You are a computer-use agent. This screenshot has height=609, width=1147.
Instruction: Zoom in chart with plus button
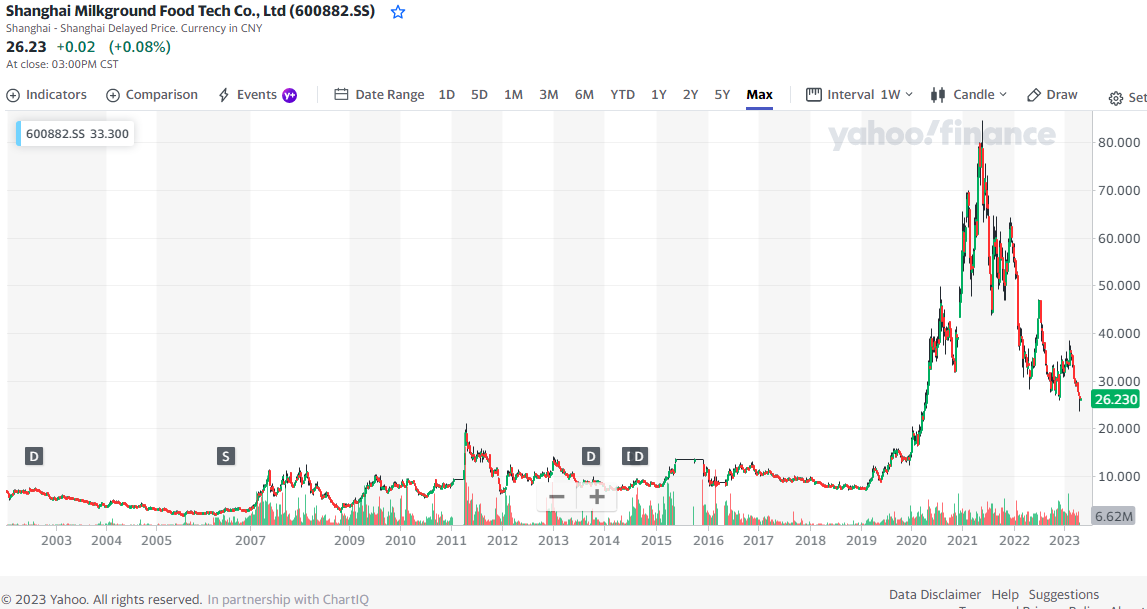point(597,497)
